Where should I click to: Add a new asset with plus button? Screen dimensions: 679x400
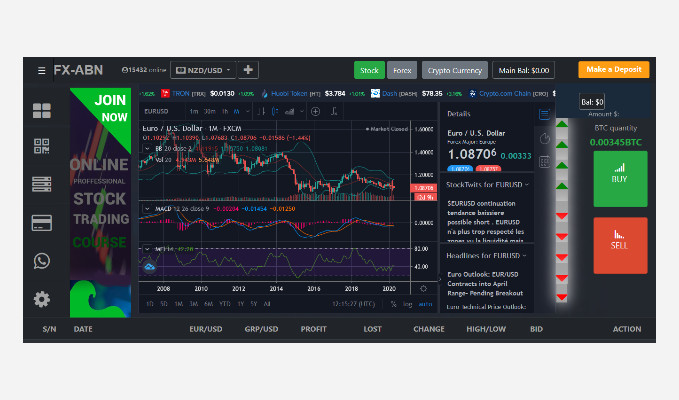tap(248, 70)
